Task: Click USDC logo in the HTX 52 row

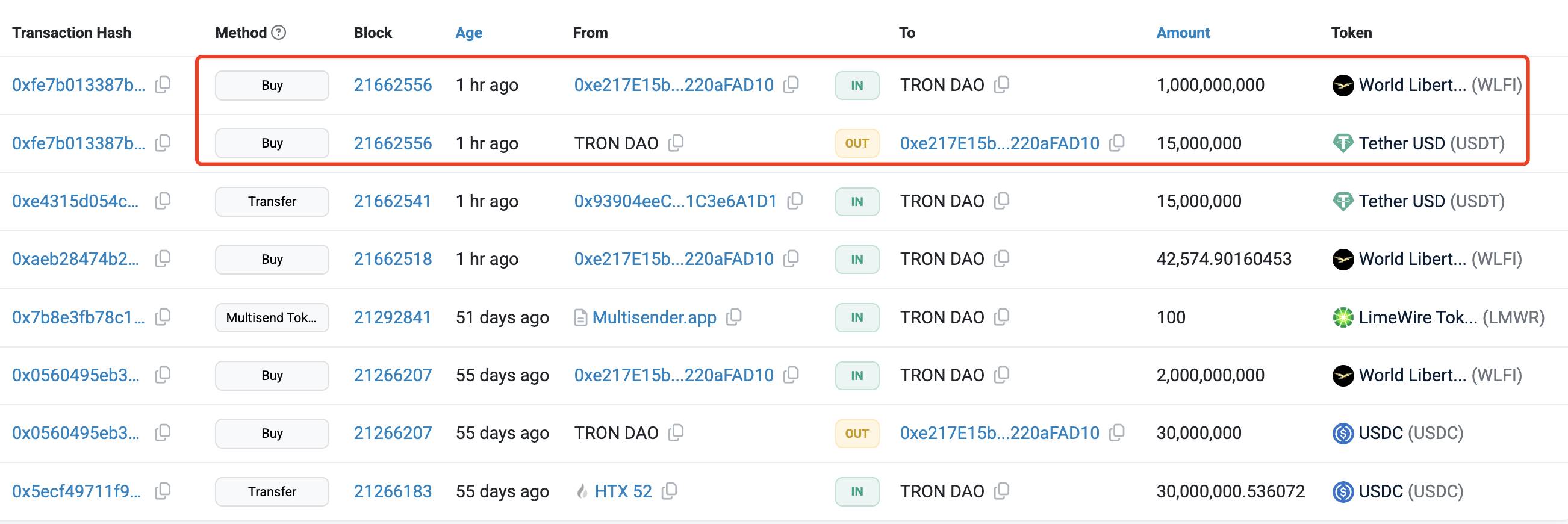Action: pyautogui.click(x=1343, y=491)
